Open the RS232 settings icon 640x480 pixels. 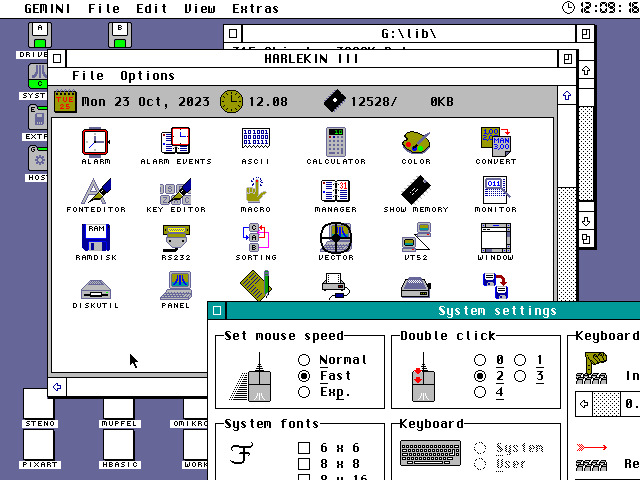[x=176, y=238]
